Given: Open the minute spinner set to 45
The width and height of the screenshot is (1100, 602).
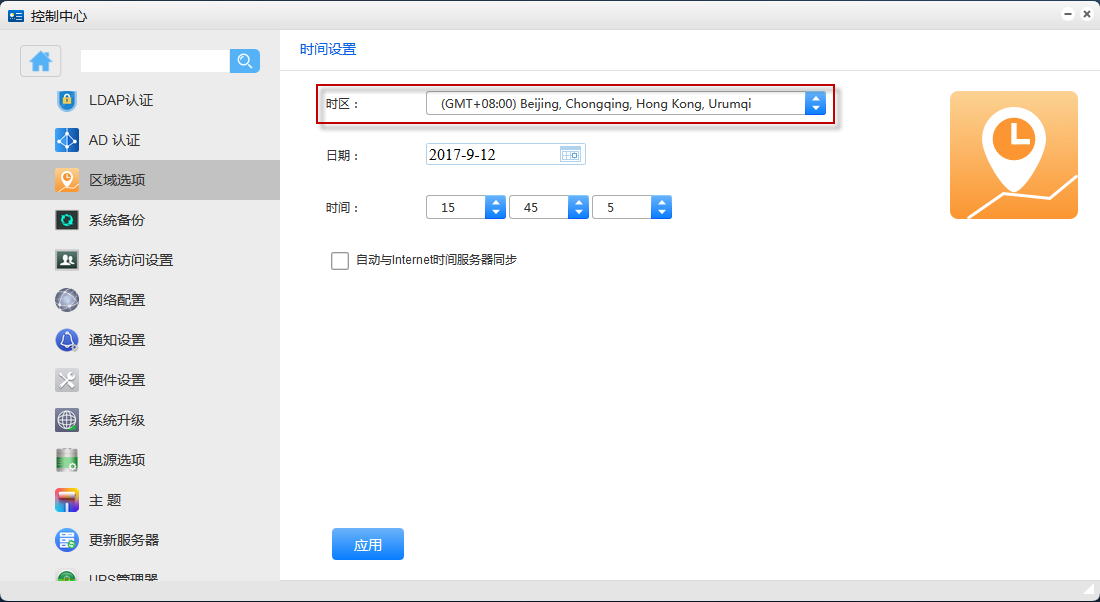Looking at the screenshot, I should [578, 207].
